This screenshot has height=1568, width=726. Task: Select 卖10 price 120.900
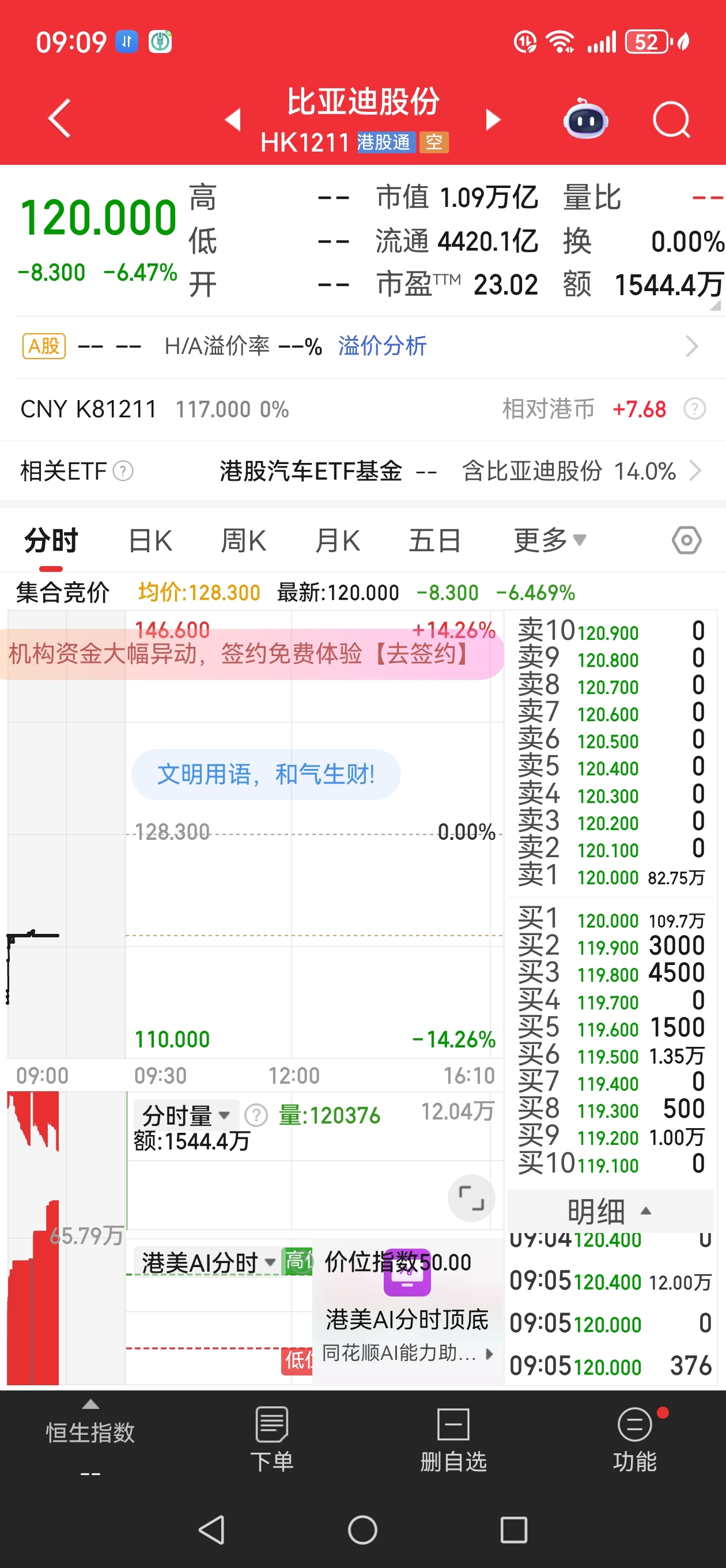click(x=608, y=633)
